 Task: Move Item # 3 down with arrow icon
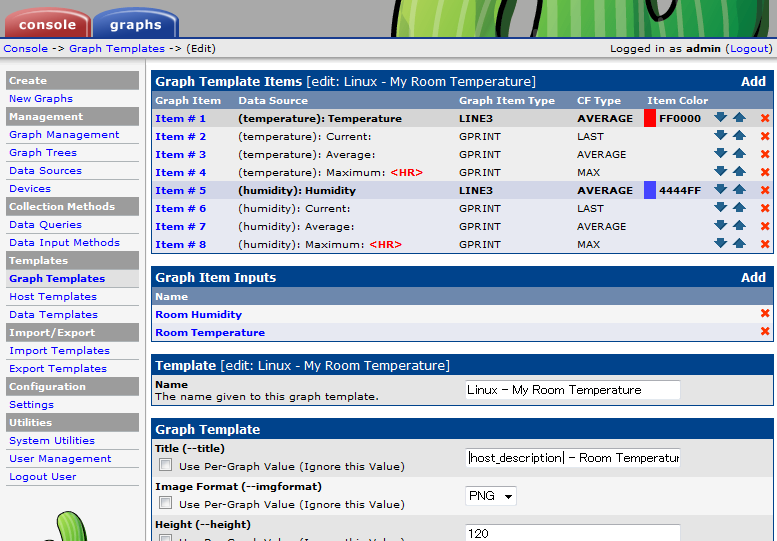click(721, 154)
